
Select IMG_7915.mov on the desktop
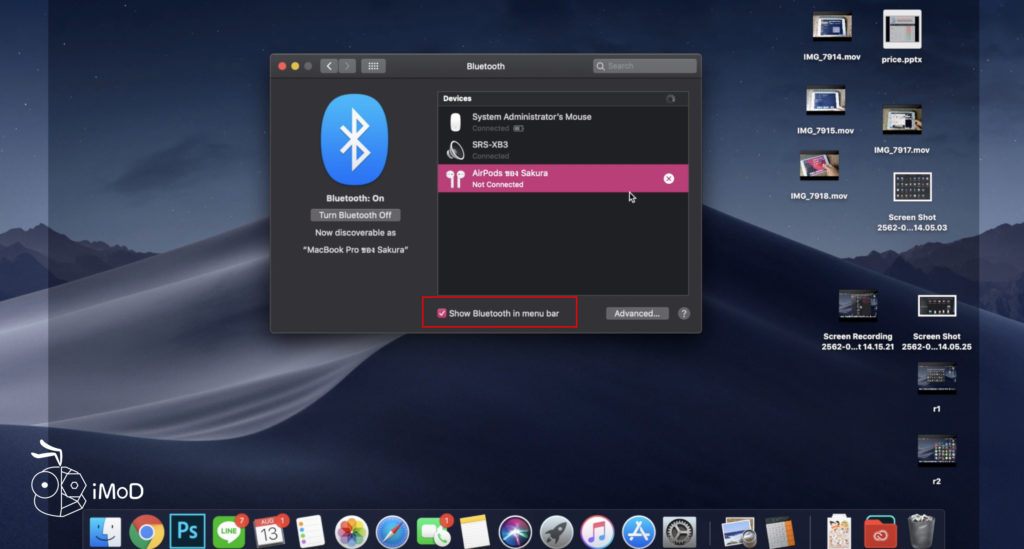[825, 110]
